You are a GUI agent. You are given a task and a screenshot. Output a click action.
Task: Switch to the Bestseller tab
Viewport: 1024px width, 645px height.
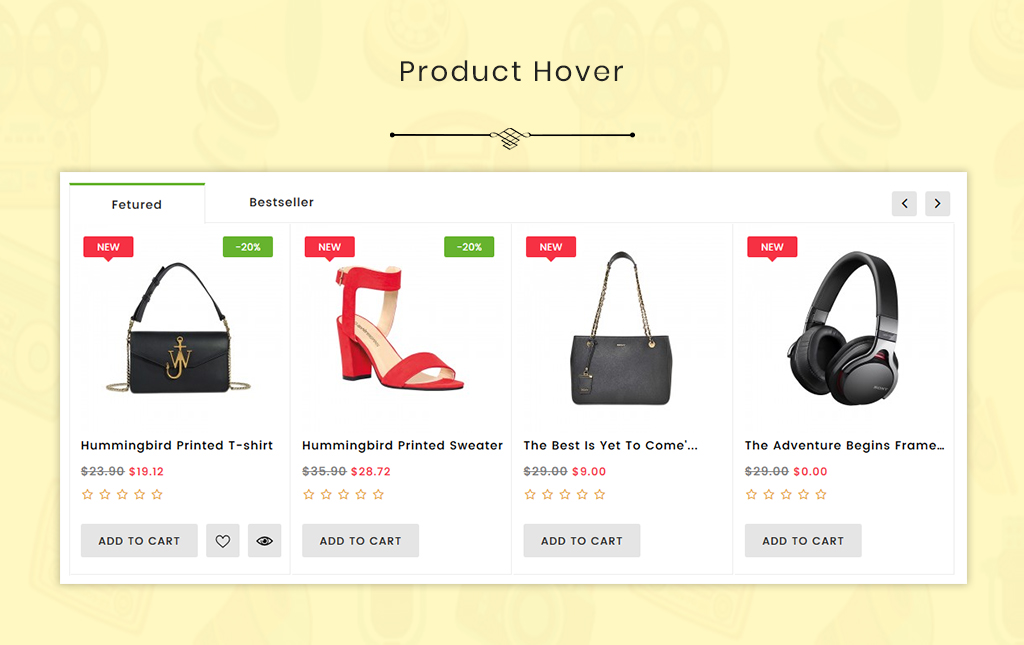pyautogui.click(x=281, y=202)
